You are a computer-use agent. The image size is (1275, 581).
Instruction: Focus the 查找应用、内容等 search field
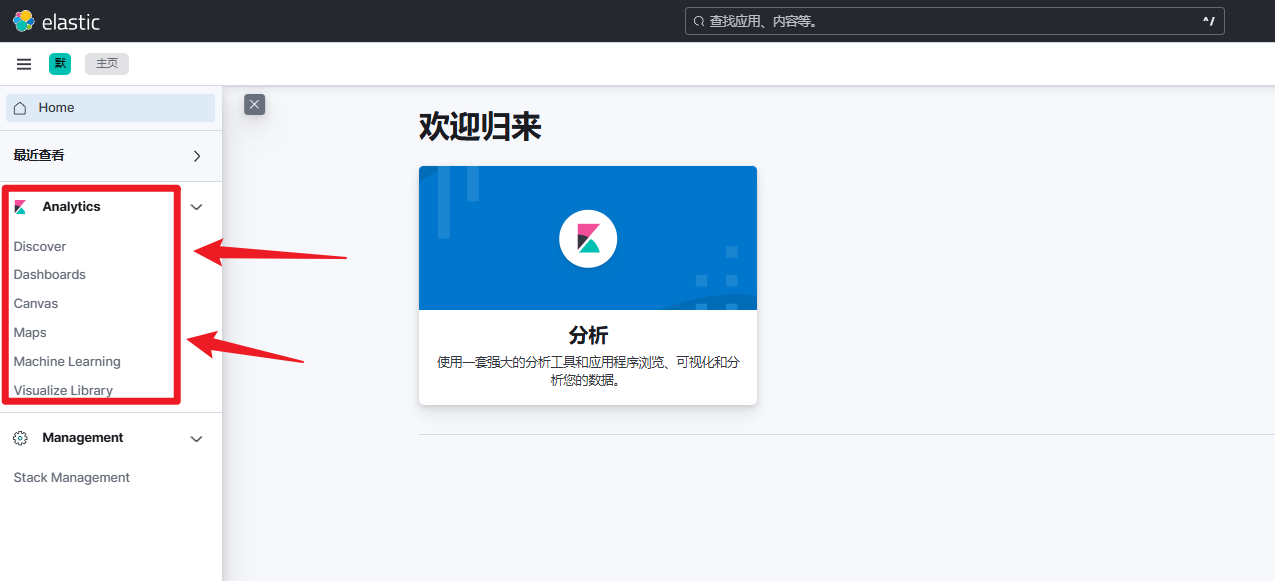(x=955, y=21)
